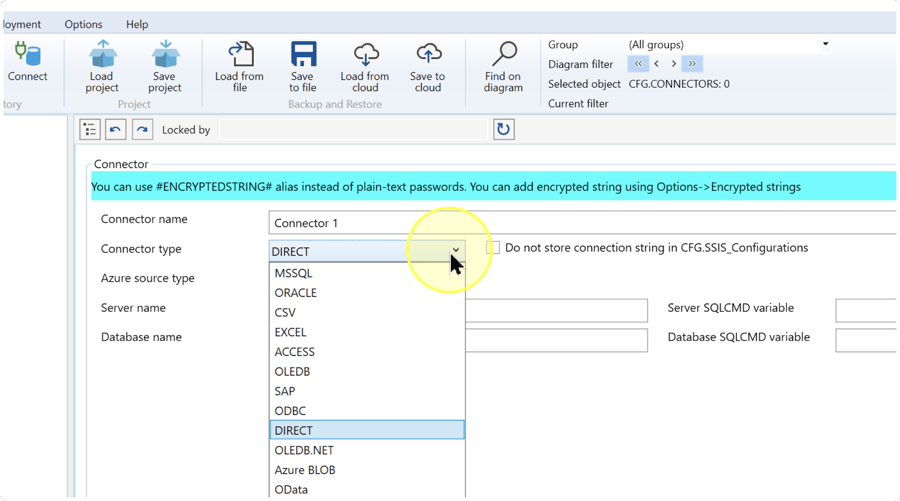Click Find on diagram magnifier
Viewport: 900px width, 501px height.
pos(504,55)
